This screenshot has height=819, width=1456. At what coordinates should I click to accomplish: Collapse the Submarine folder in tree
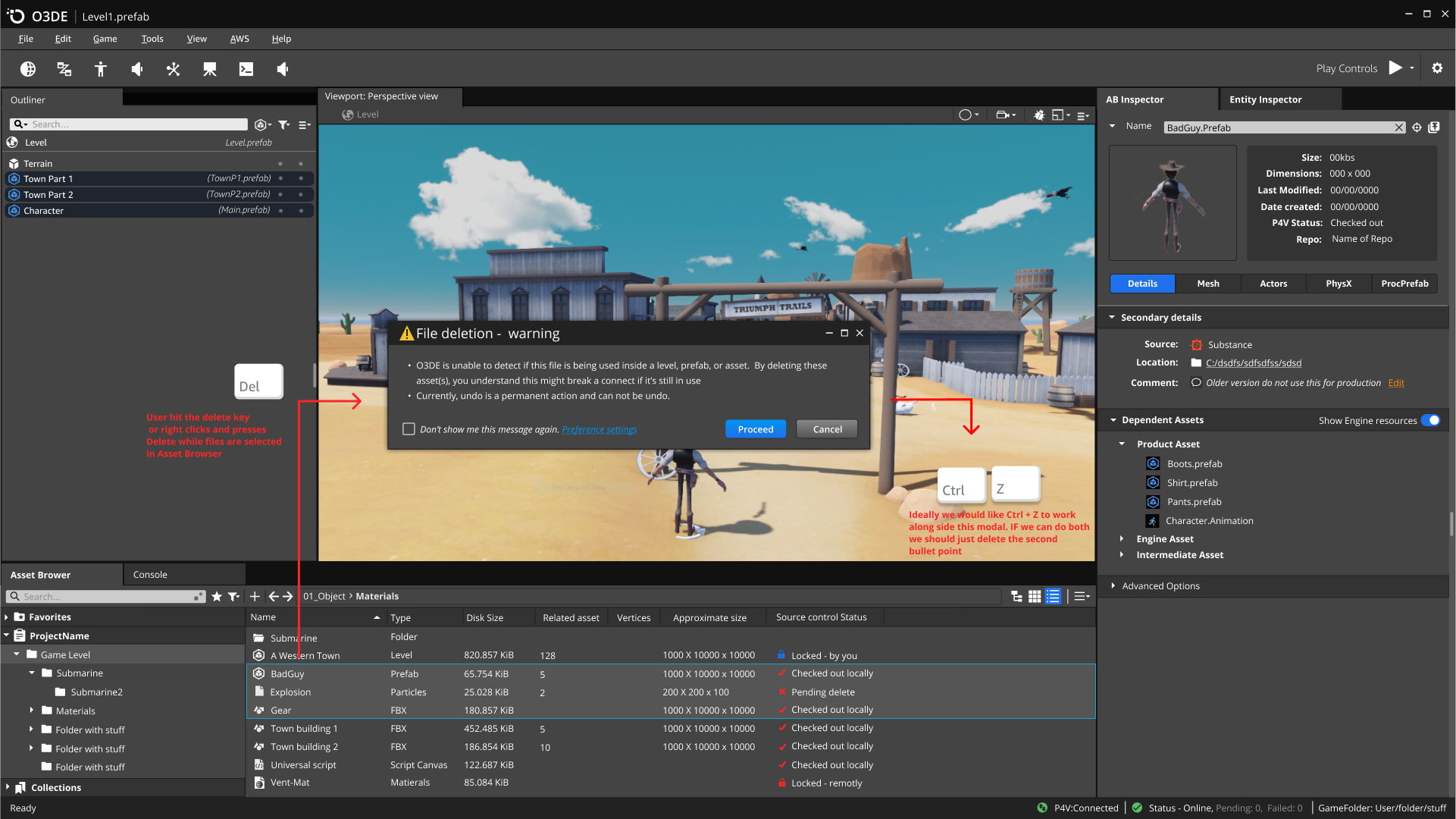tap(32, 673)
